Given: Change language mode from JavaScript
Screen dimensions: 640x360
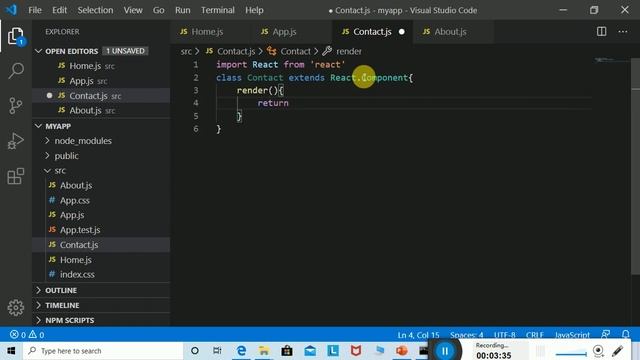Looking at the screenshot, I should 572,335.
